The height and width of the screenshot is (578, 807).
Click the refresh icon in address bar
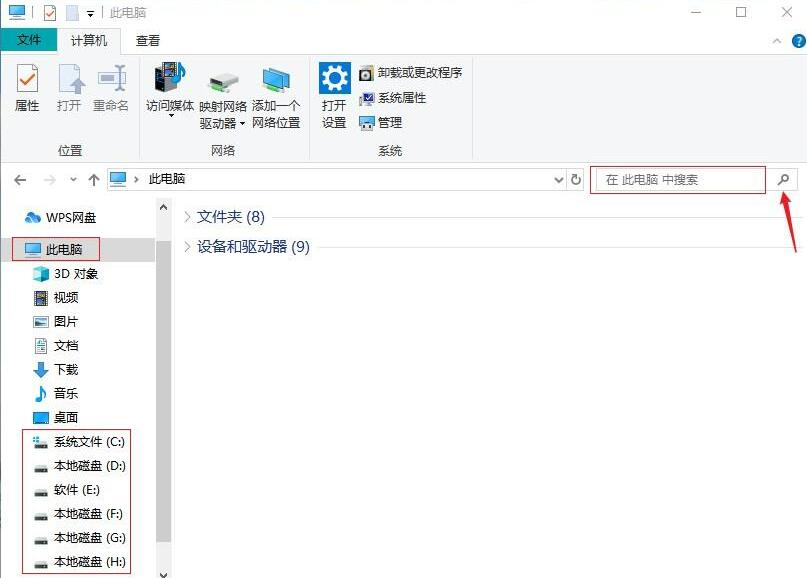(x=578, y=180)
